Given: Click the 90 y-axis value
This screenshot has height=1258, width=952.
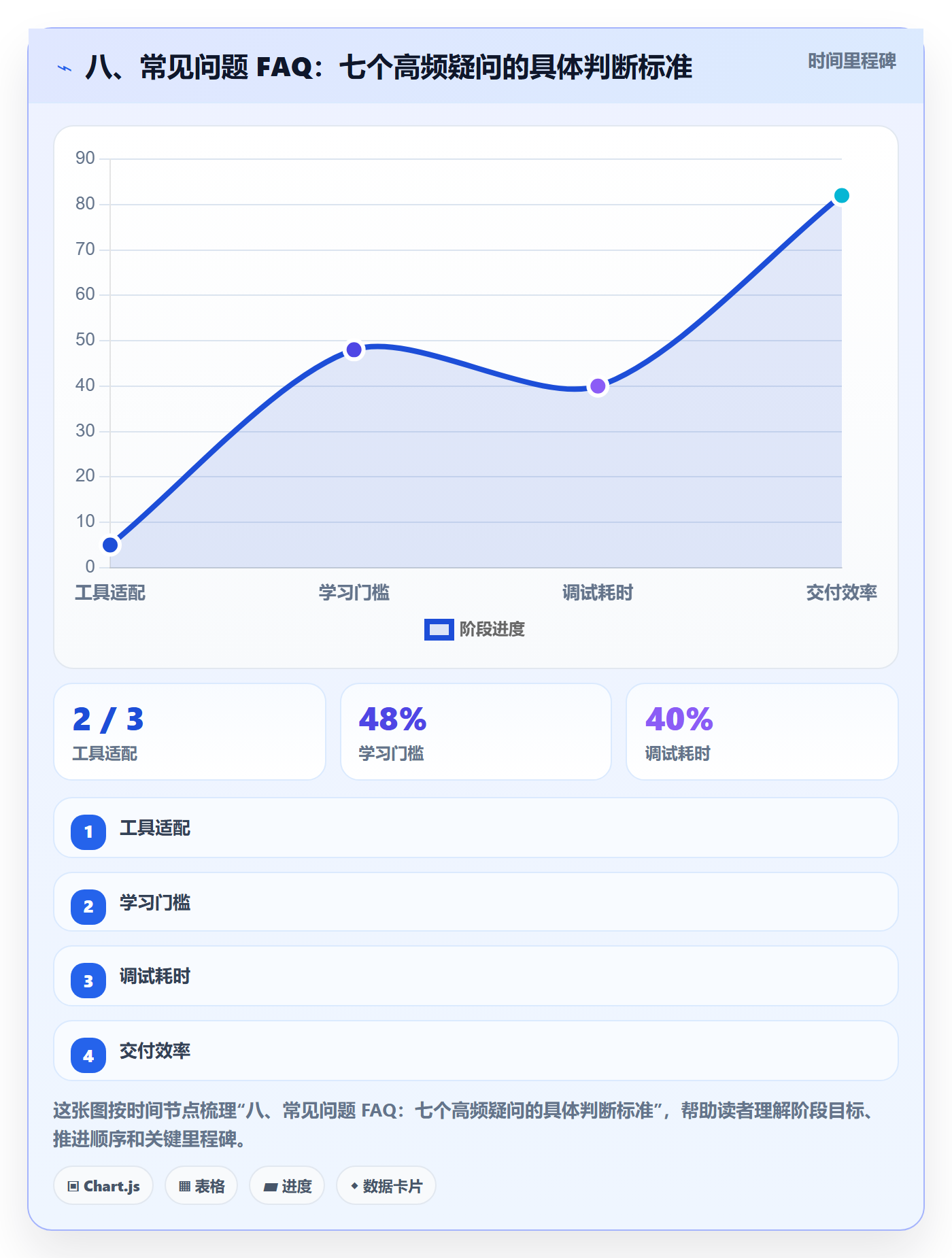Looking at the screenshot, I should (85, 158).
